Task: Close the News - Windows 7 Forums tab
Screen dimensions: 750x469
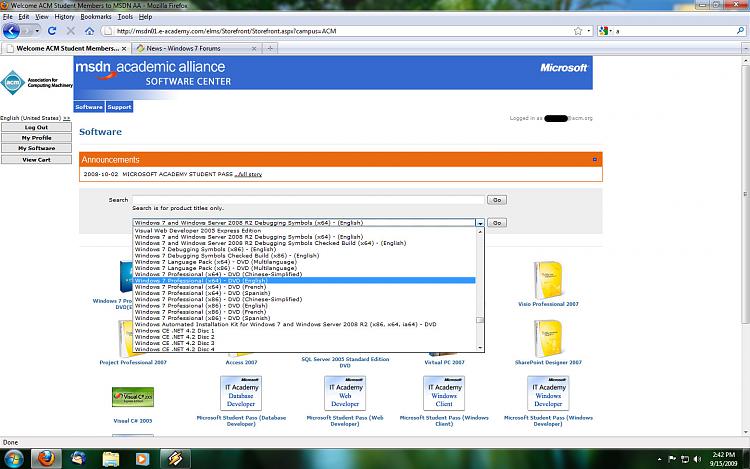Action: (x=254, y=48)
